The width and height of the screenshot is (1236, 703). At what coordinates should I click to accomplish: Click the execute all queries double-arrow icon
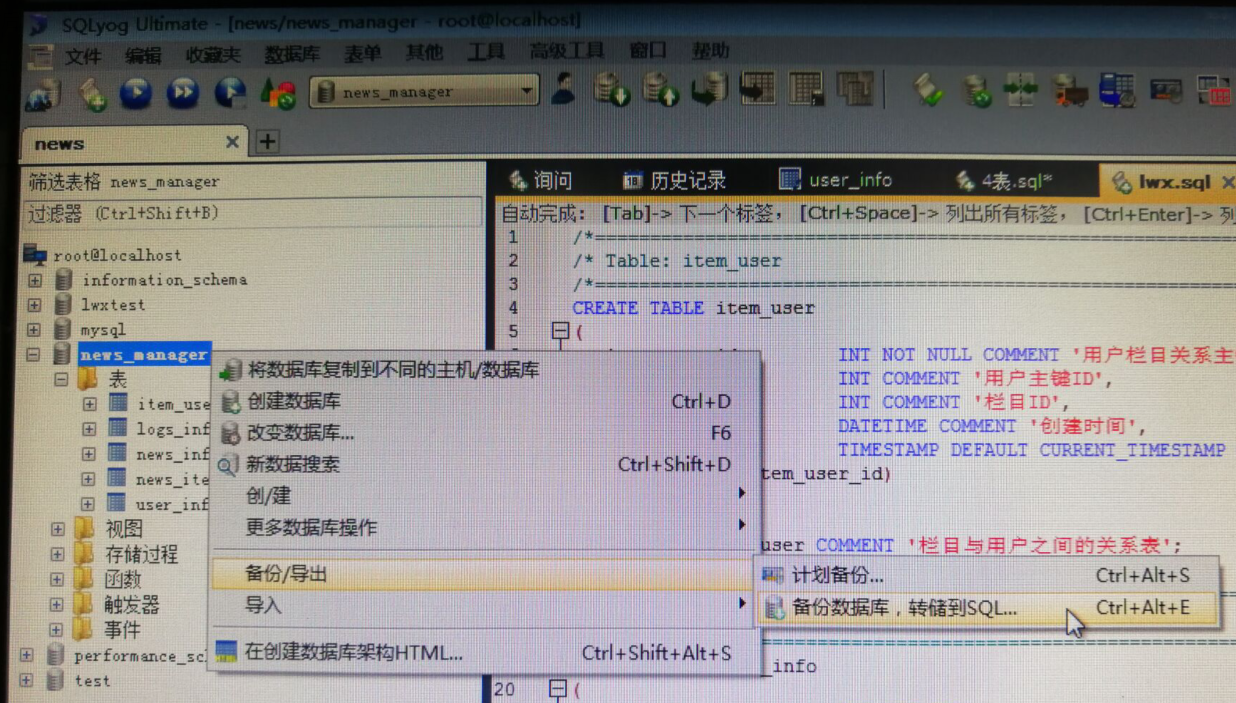coord(182,93)
